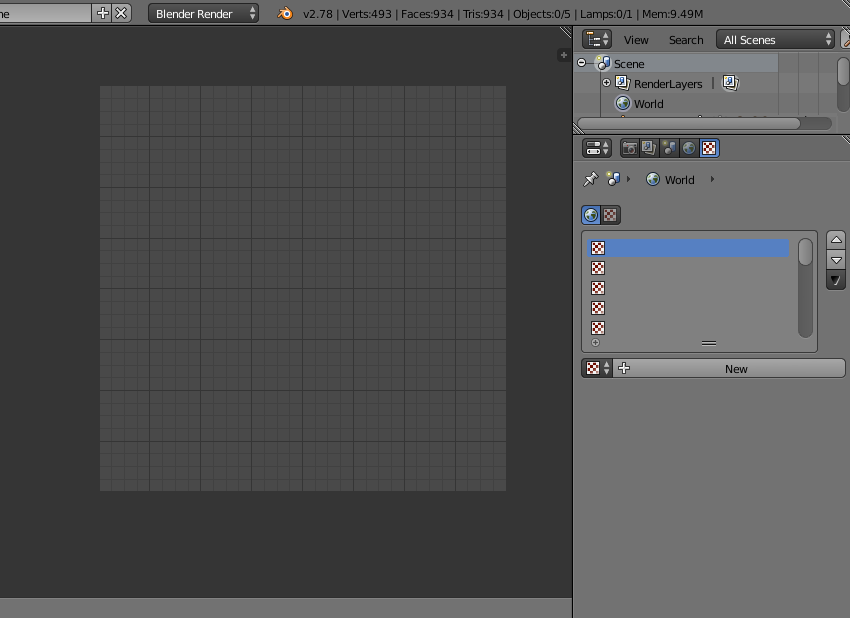Click the texture slot list scrollbar
This screenshot has width=850, height=618.
806,288
